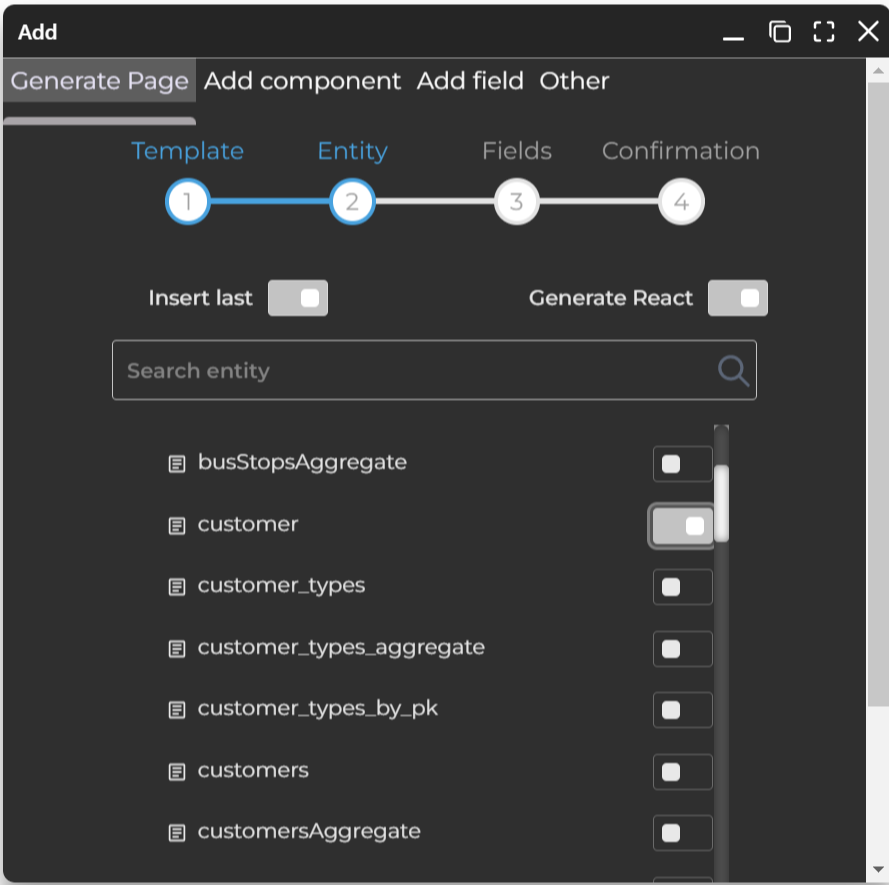Click the Search entity input field

[x=415, y=371]
